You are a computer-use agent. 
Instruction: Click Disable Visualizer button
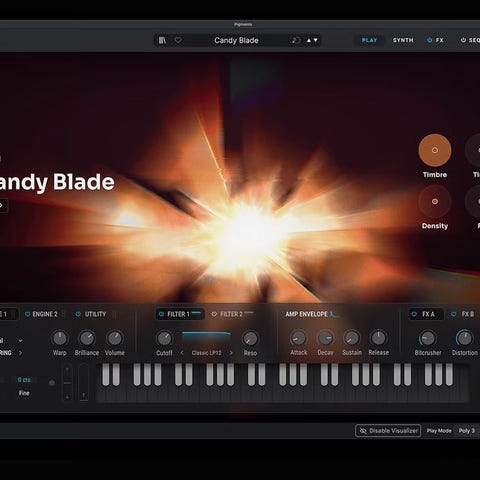[388, 431]
